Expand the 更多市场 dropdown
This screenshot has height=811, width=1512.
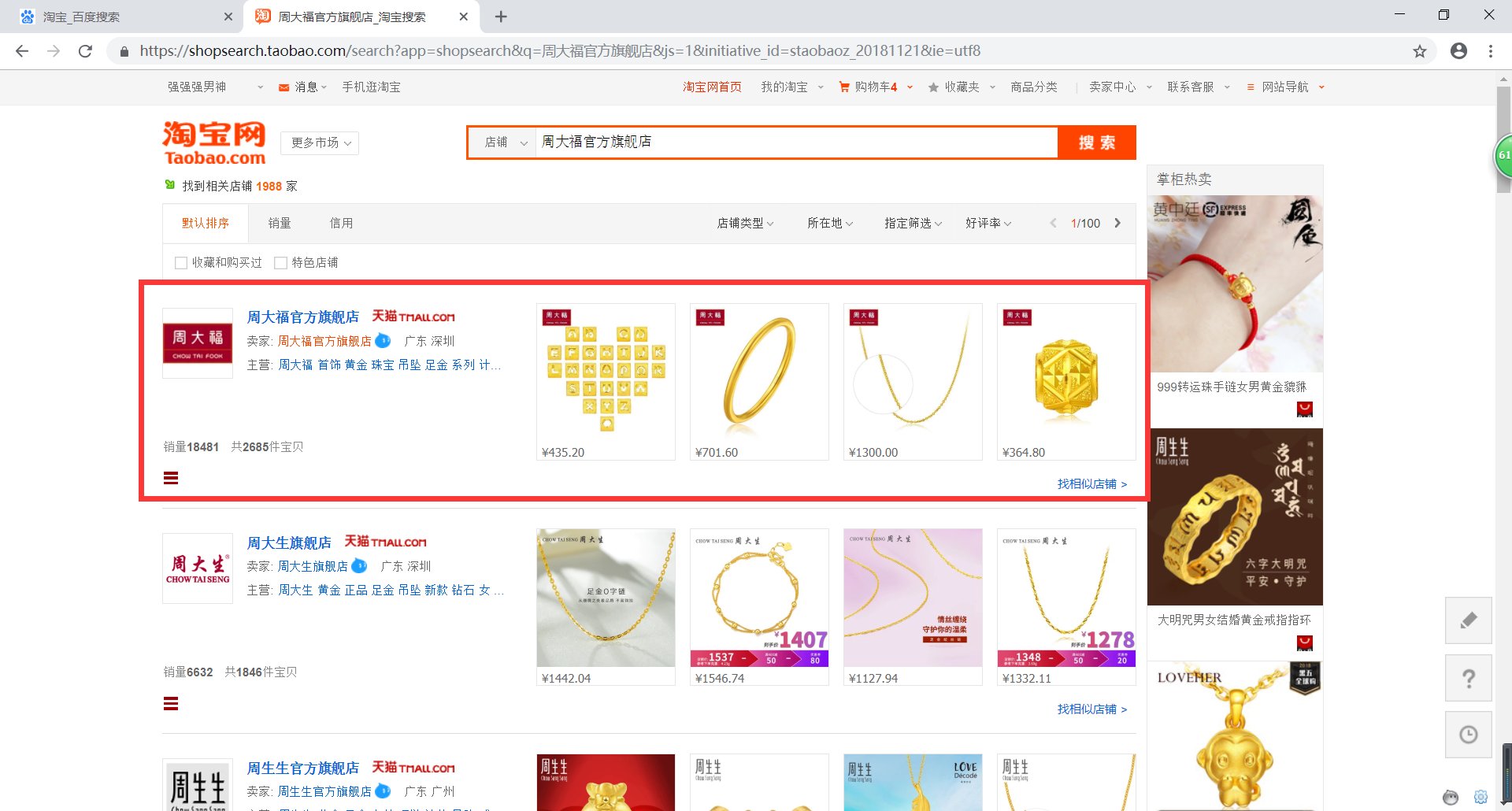coord(318,143)
